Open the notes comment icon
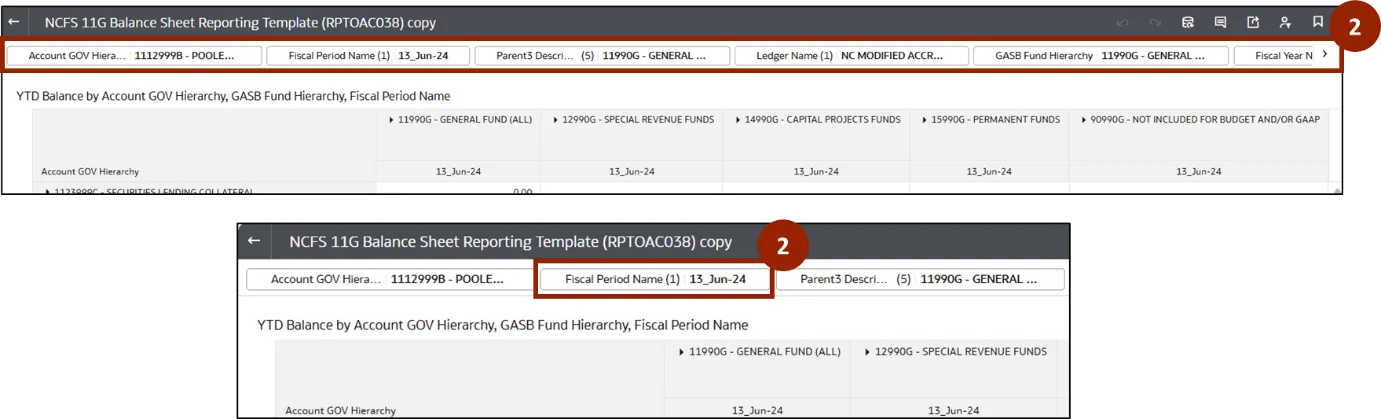The image size is (1381, 419). (x=1220, y=22)
